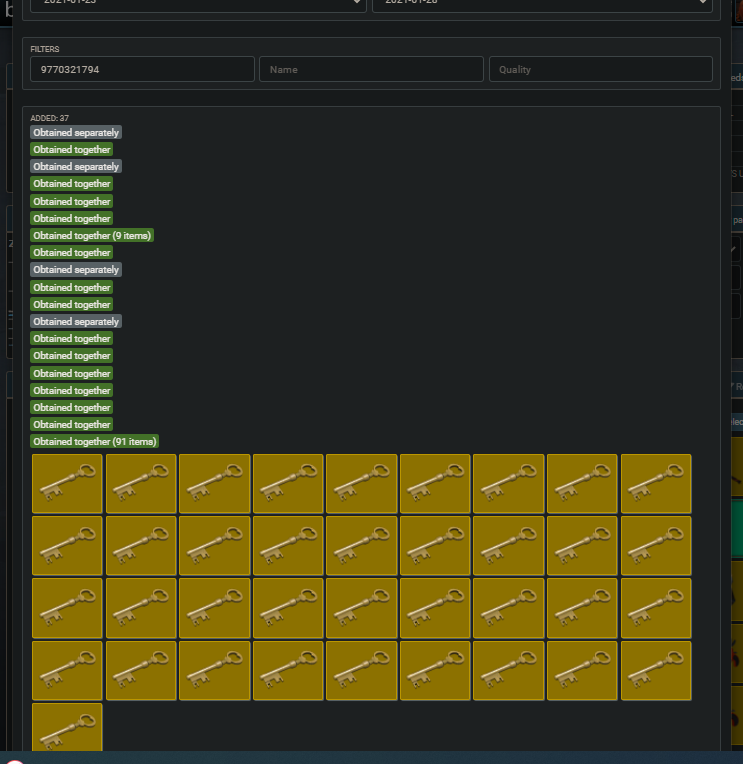Click the last key in the fourth row
Image resolution: width=743 pixels, height=764 pixels.
tap(656, 670)
